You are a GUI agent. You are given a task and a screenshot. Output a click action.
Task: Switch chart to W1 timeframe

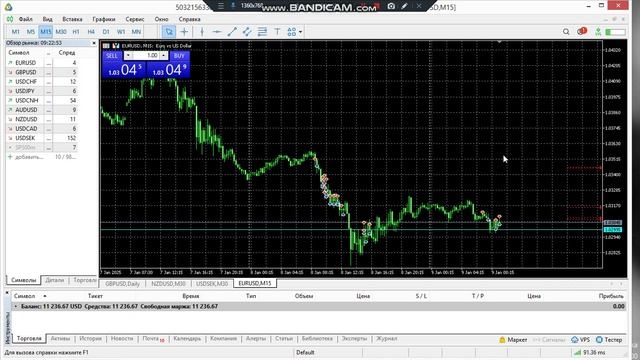coord(121,31)
